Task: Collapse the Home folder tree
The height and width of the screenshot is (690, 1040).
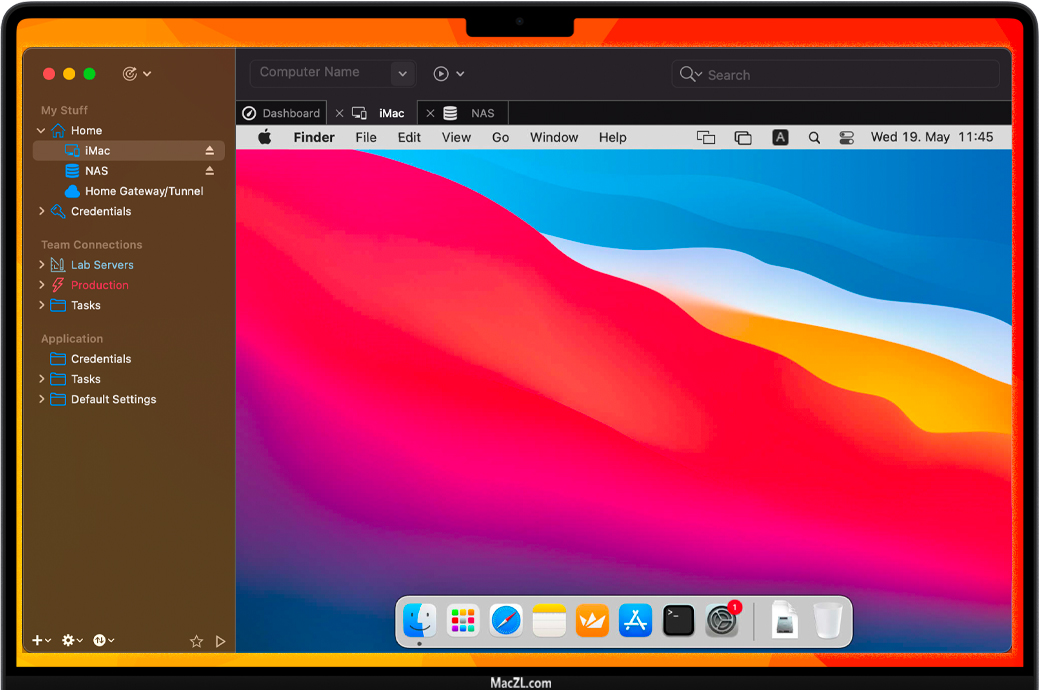Action: pyautogui.click(x=41, y=131)
